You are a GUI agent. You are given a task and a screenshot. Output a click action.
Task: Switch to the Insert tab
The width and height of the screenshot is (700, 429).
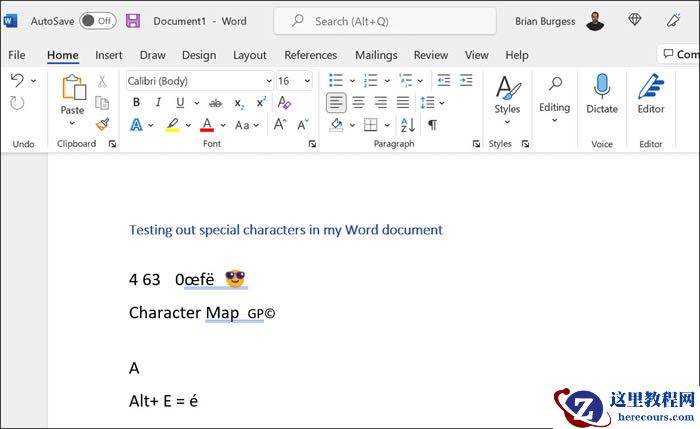click(x=109, y=55)
